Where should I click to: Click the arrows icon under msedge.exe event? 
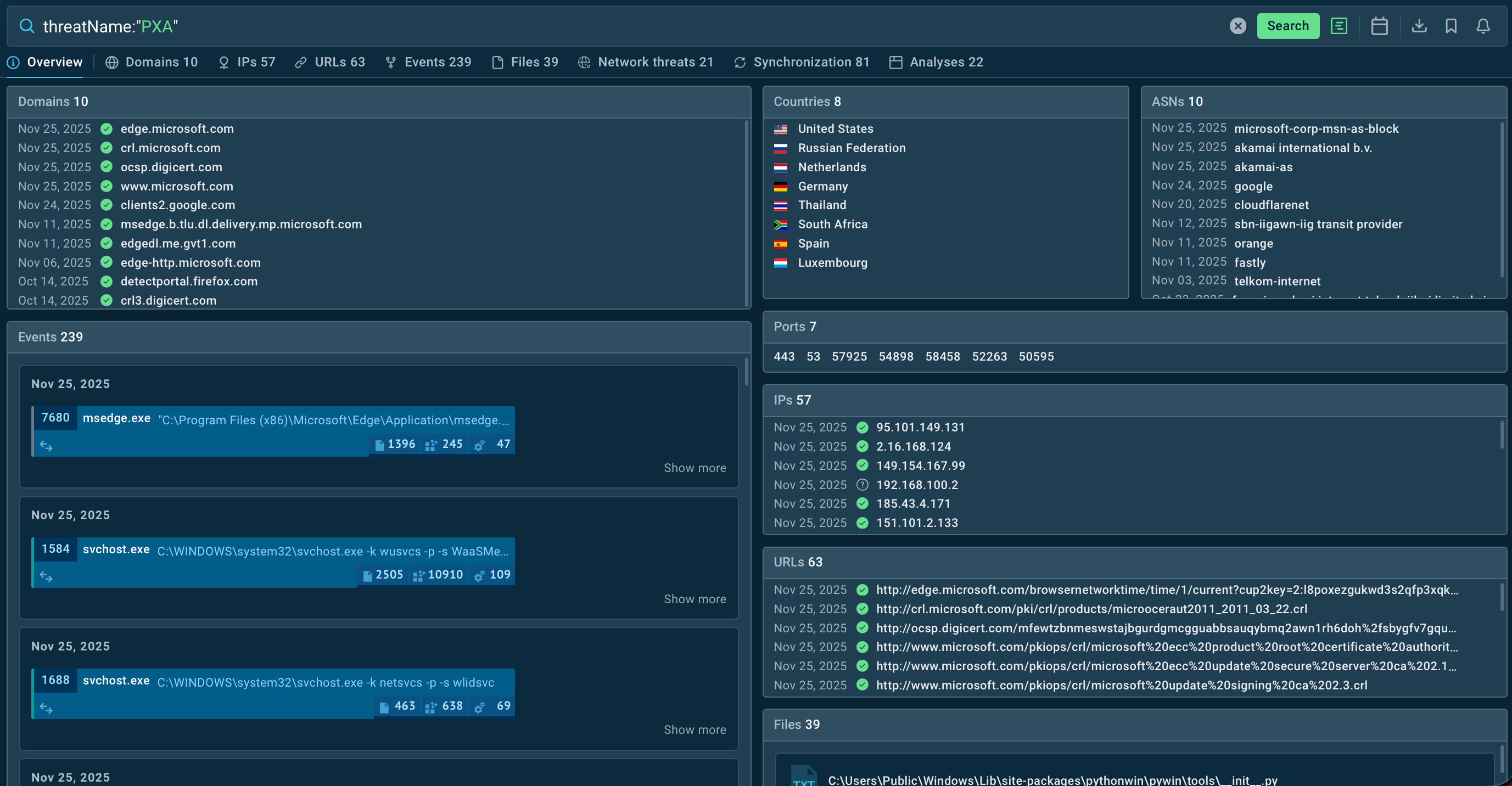(x=46, y=446)
